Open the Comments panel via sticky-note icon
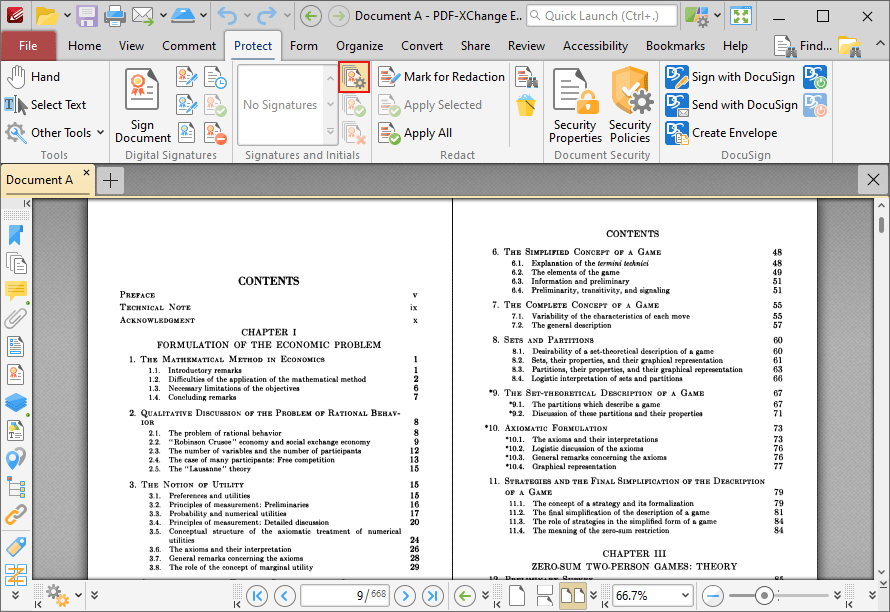The image size is (890, 612). 14,291
